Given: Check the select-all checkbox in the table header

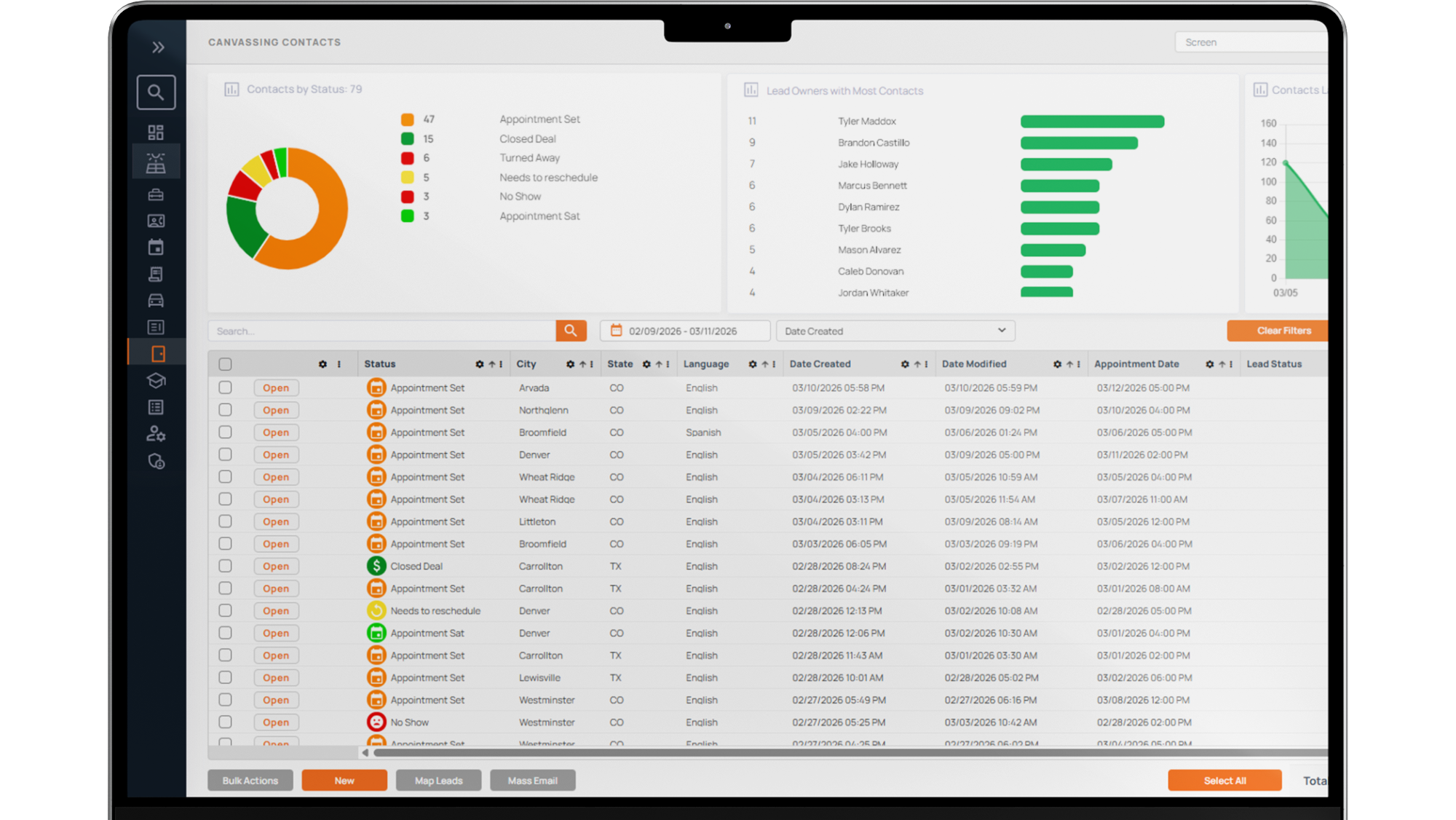Looking at the screenshot, I should (x=225, y=364).
